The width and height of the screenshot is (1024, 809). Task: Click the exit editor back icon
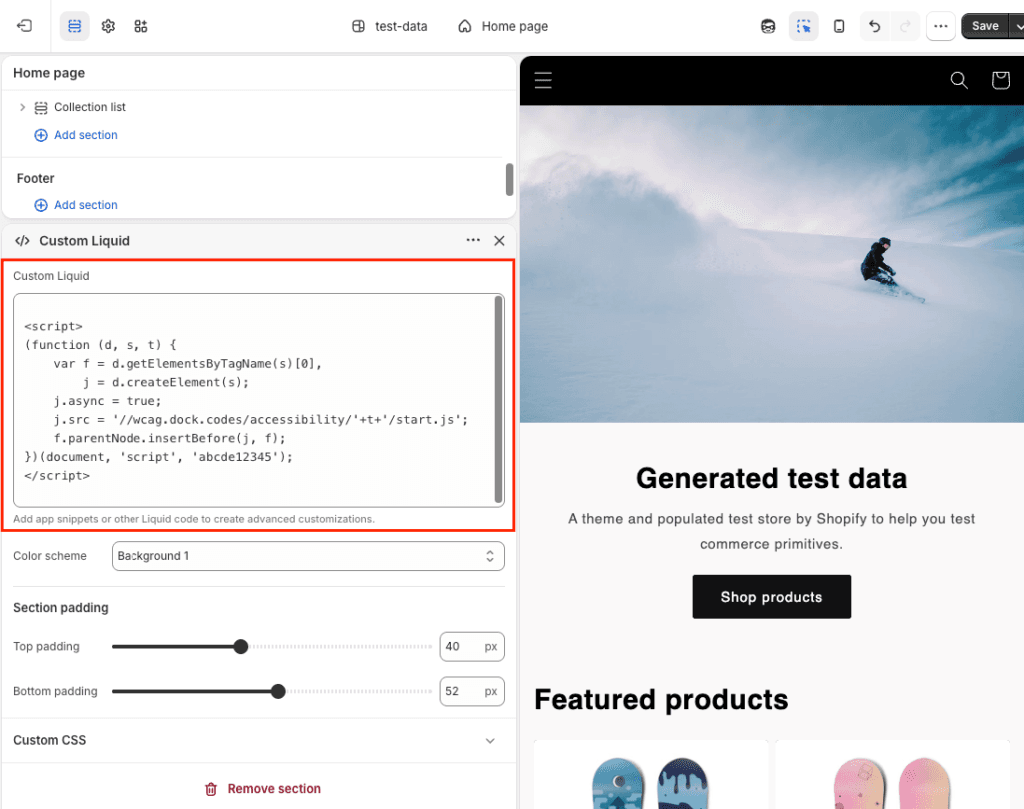click(24, 26)
